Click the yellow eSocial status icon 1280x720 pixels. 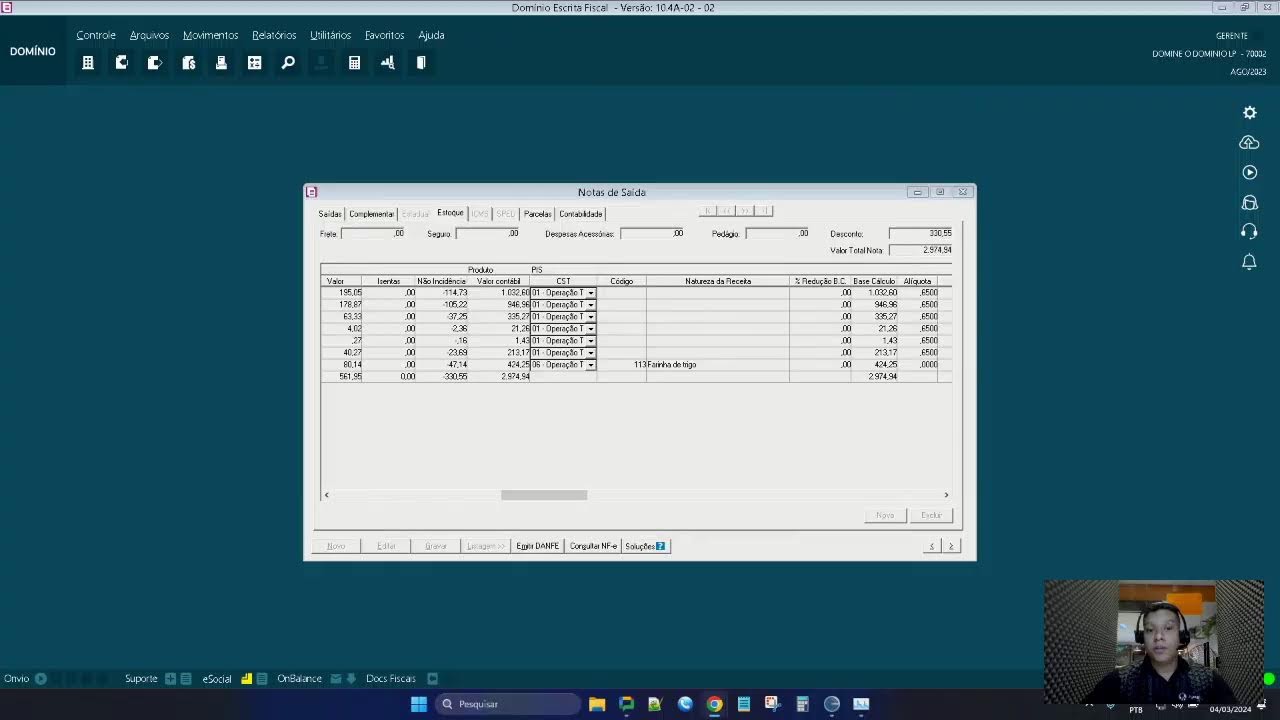pyautogui.click(x=247, y=678)
